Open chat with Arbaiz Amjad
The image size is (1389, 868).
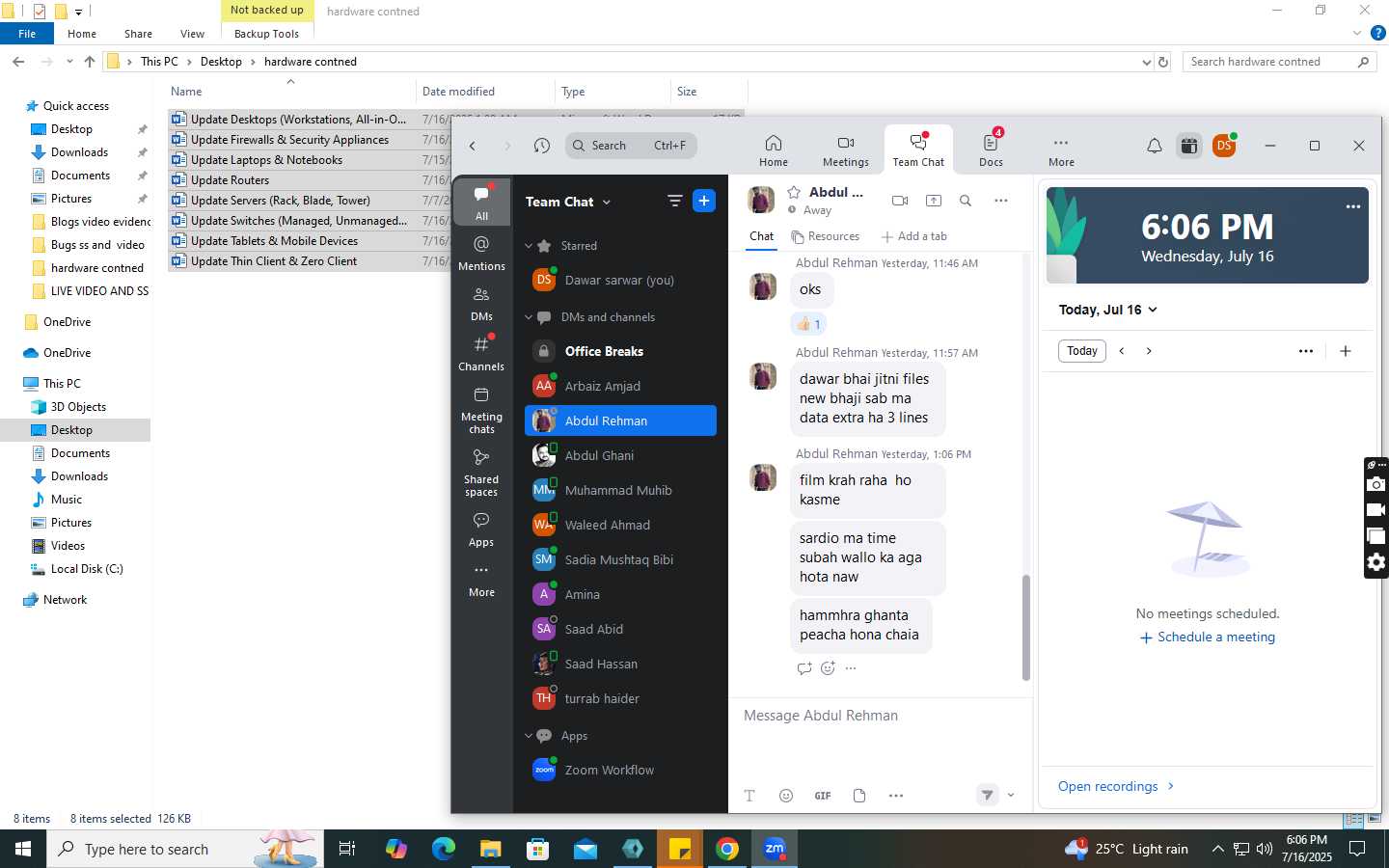(x=620, y=387)
